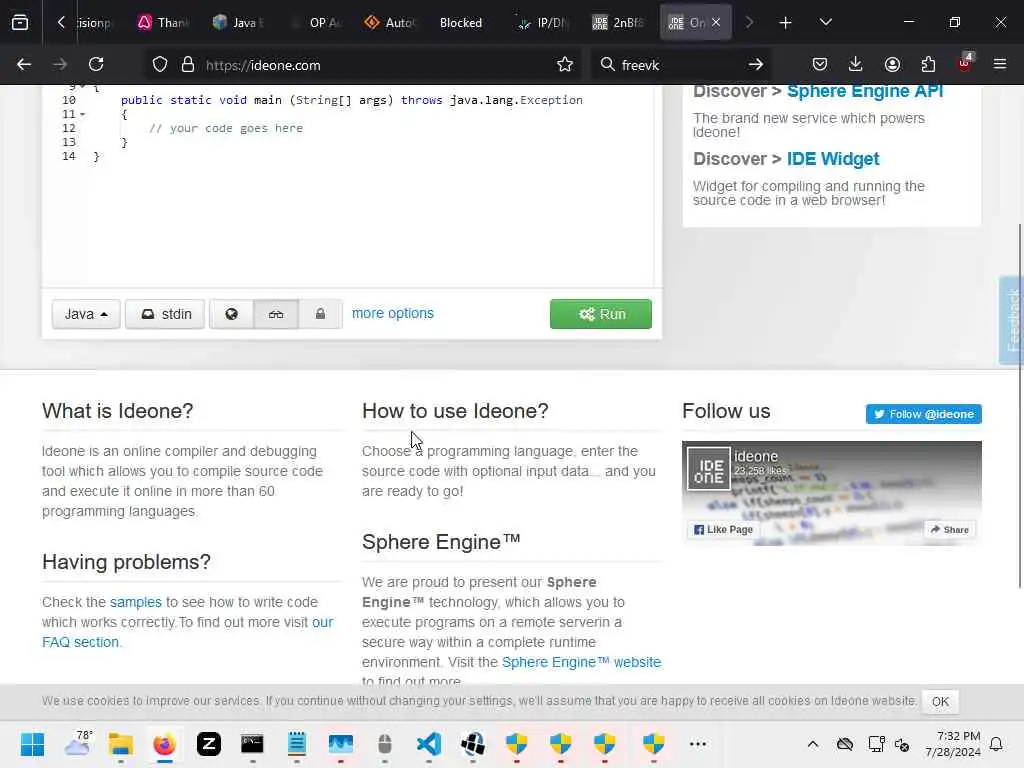This screenshot has height=768, width=1024.
Task: Open Firefox application menu
Action: point(1000,65)
